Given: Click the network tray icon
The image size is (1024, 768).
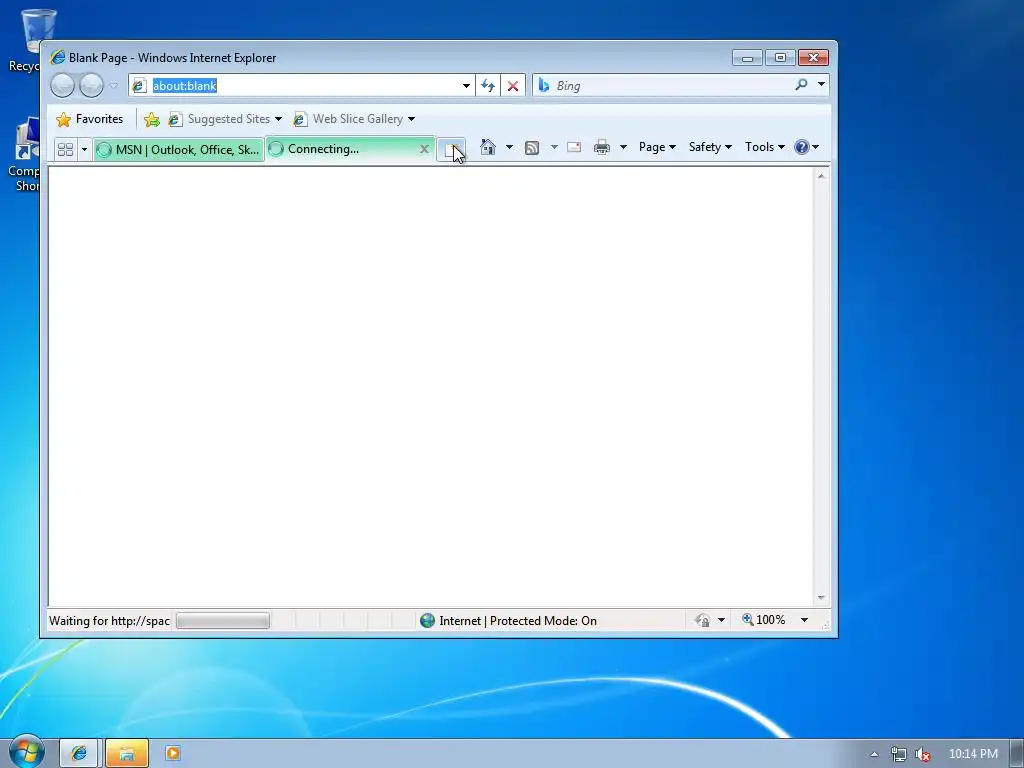Looking at the screenshot, I should (899, 754).
